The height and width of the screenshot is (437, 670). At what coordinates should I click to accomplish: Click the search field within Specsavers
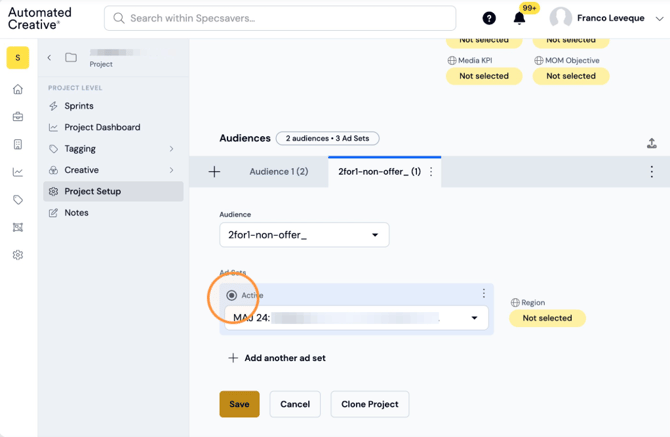(280, 18)
